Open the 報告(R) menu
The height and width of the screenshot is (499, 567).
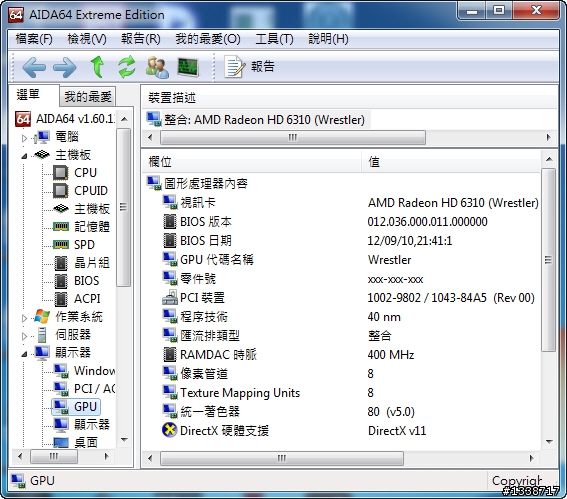[x=141, y=39]
